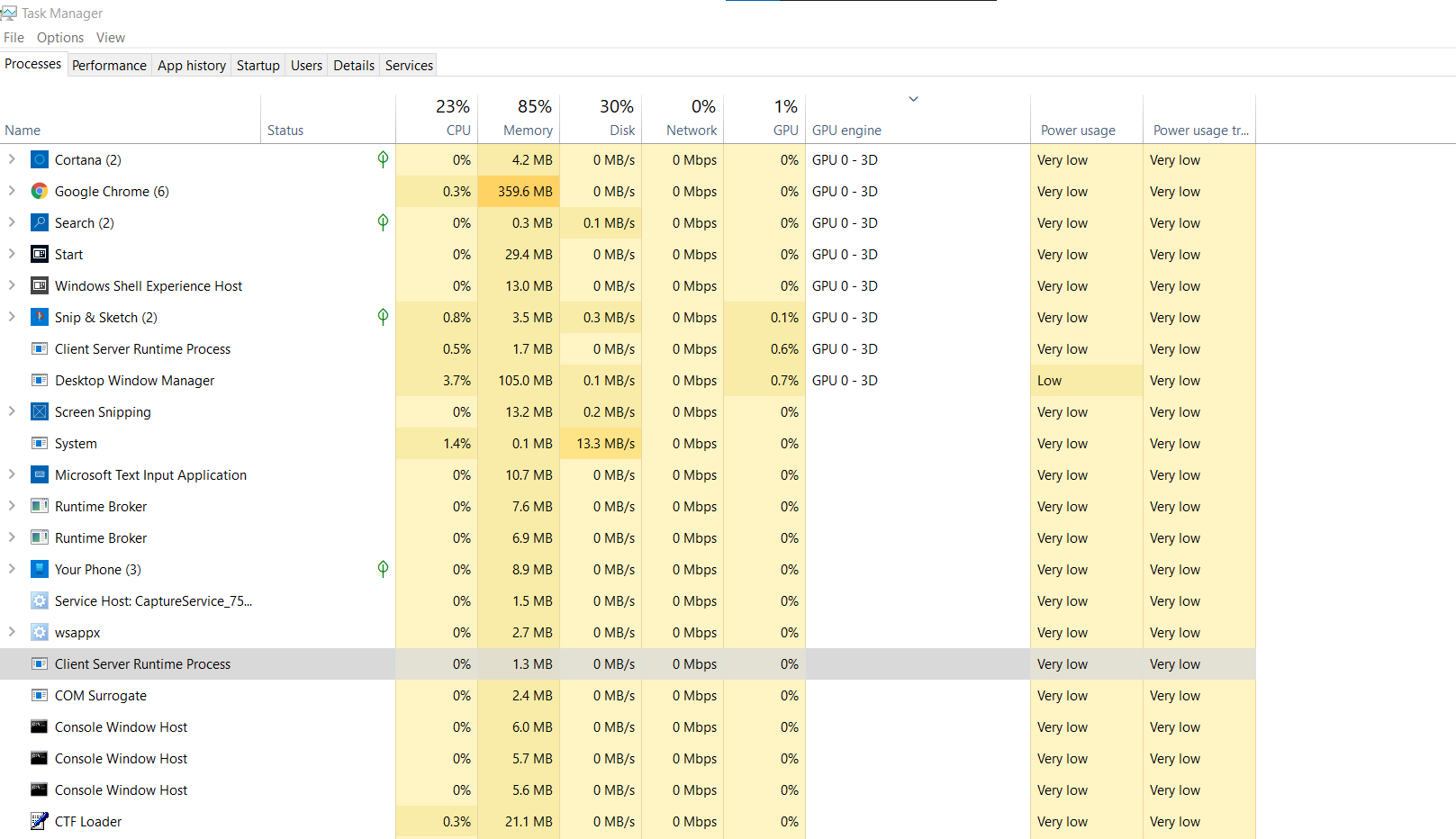Switch to the Startup tab
Image resolution: width=1456 pixels, height=839 pixels.
click(x=258, y=66)
